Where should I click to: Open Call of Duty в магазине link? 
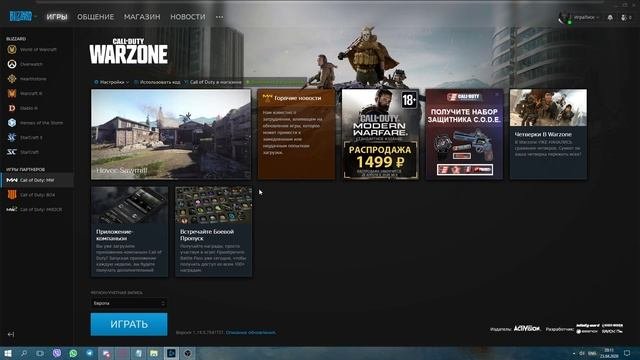point(213,82)
